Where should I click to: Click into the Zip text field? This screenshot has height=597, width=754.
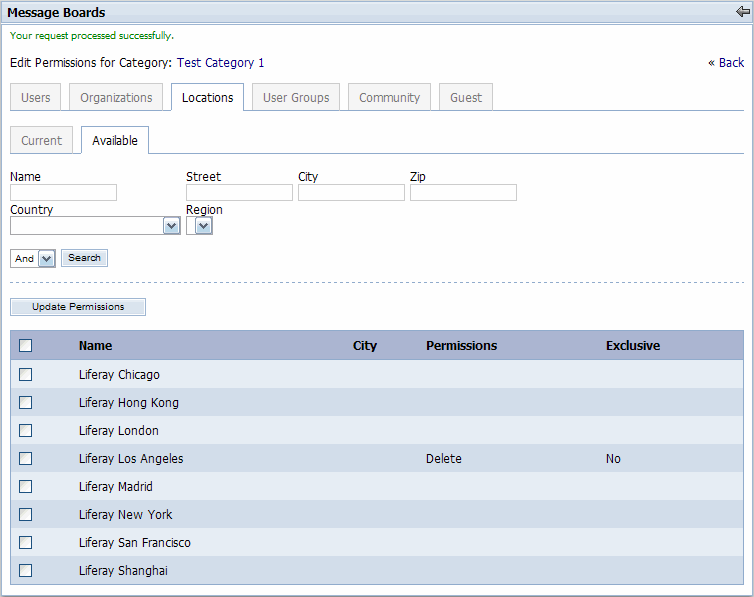[463, 193]
